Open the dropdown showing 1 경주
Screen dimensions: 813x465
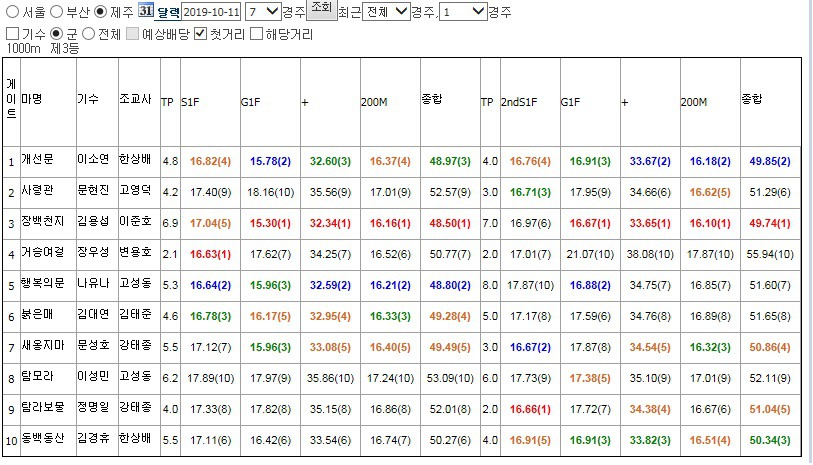(463, 11)
